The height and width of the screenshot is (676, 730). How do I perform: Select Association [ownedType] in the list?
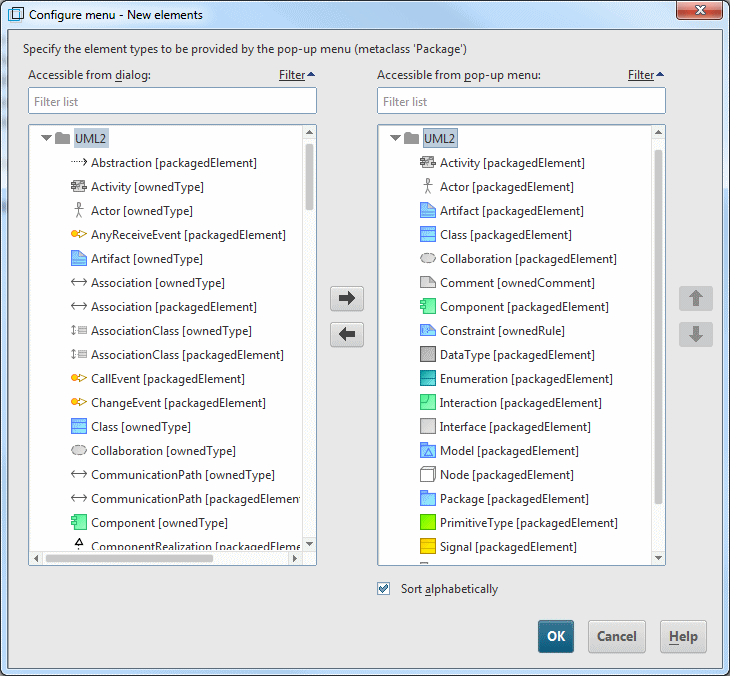click(158, 283)
